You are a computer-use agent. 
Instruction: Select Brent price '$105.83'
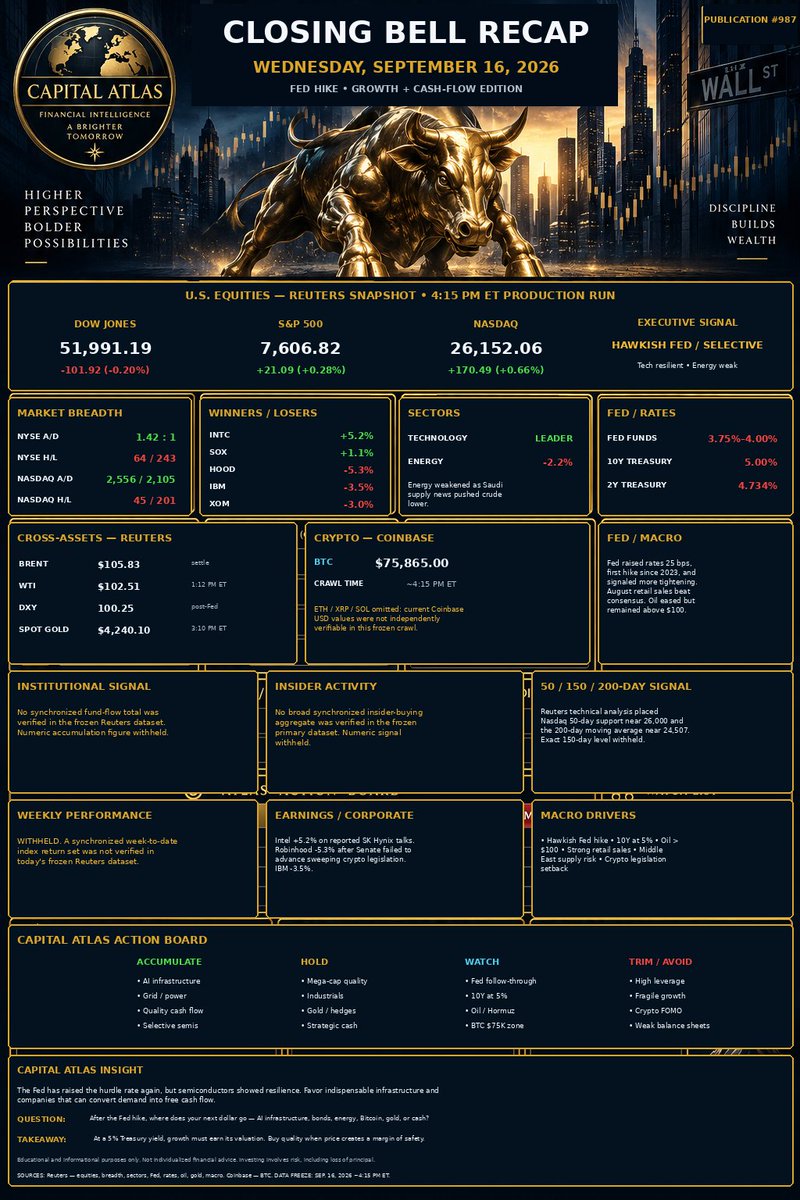click(x=120, y=564)
